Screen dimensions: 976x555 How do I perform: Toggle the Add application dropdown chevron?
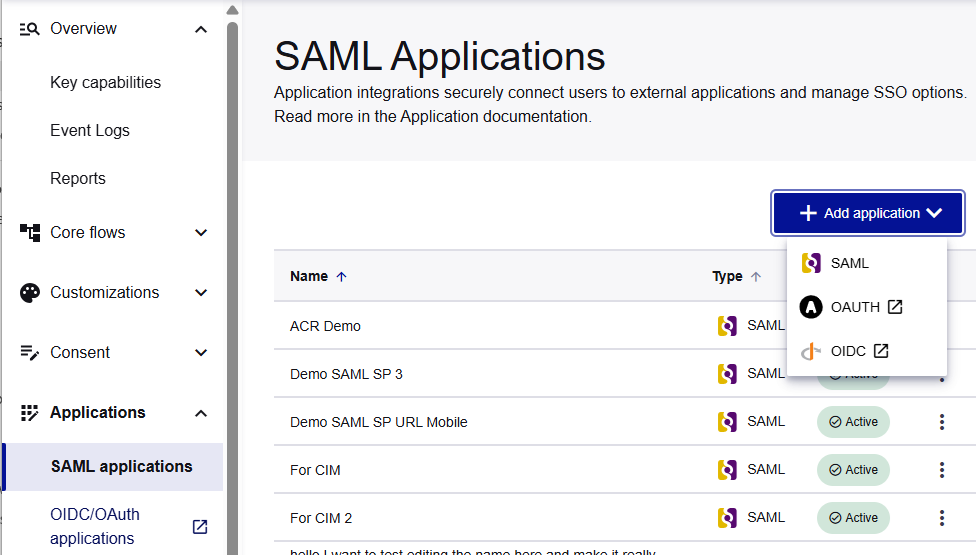tap(934, 213)
